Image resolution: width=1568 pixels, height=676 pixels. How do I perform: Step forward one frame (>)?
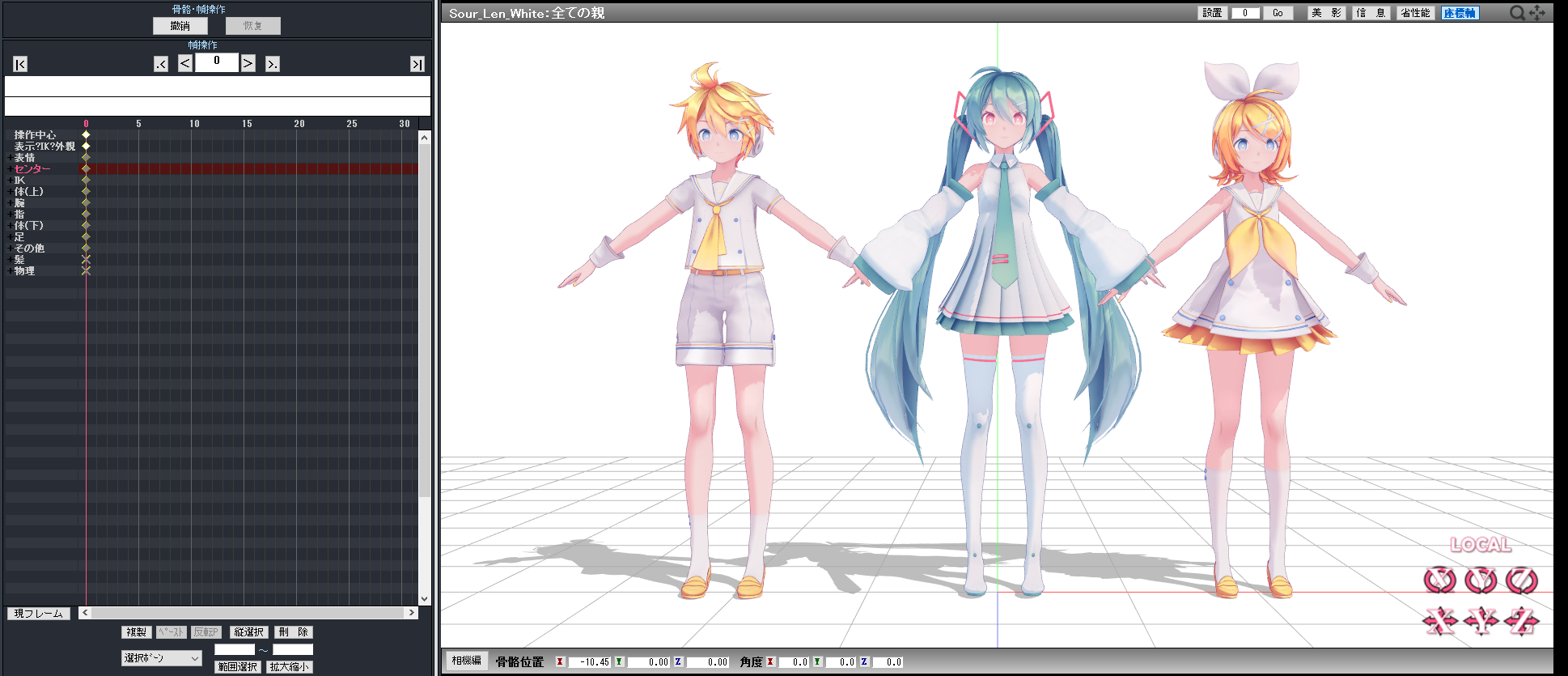[248, 63]
